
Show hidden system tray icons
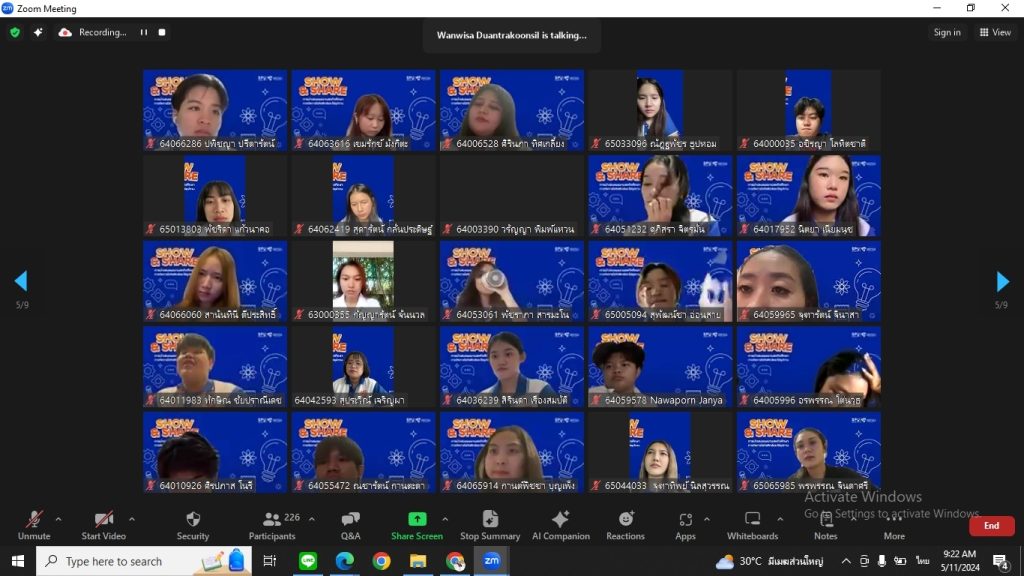coord(846,561)
